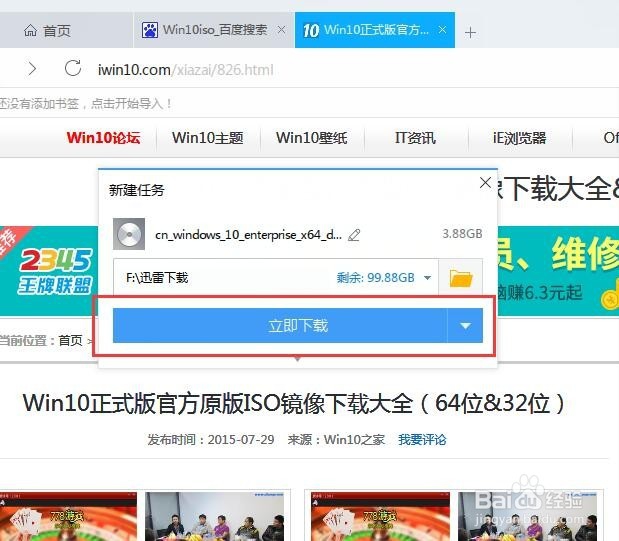Screen dimensions: 619x541
Task: Click the 首页 breadcrumb link
Action: (70, 340)
